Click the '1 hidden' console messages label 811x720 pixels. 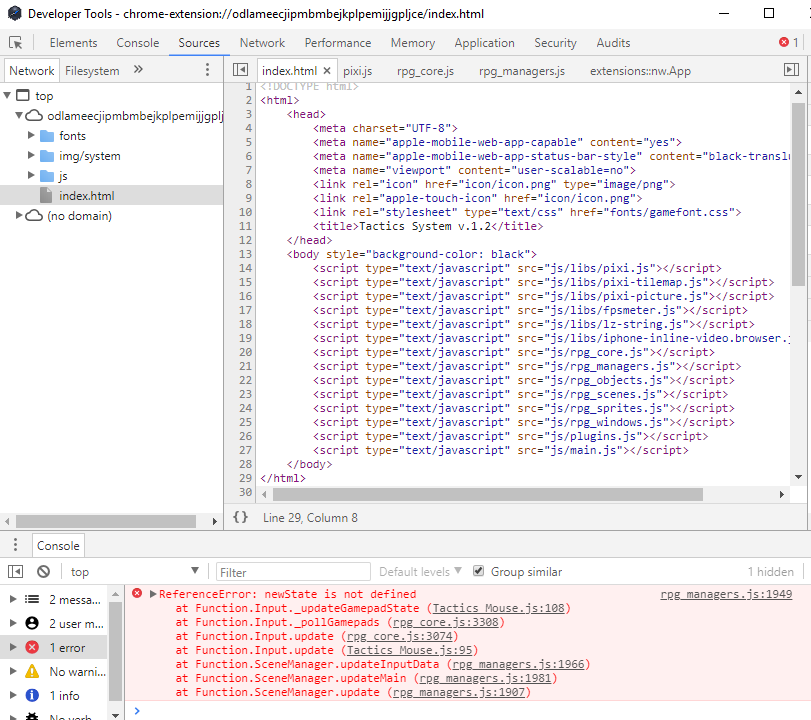[x=771, y=572]
